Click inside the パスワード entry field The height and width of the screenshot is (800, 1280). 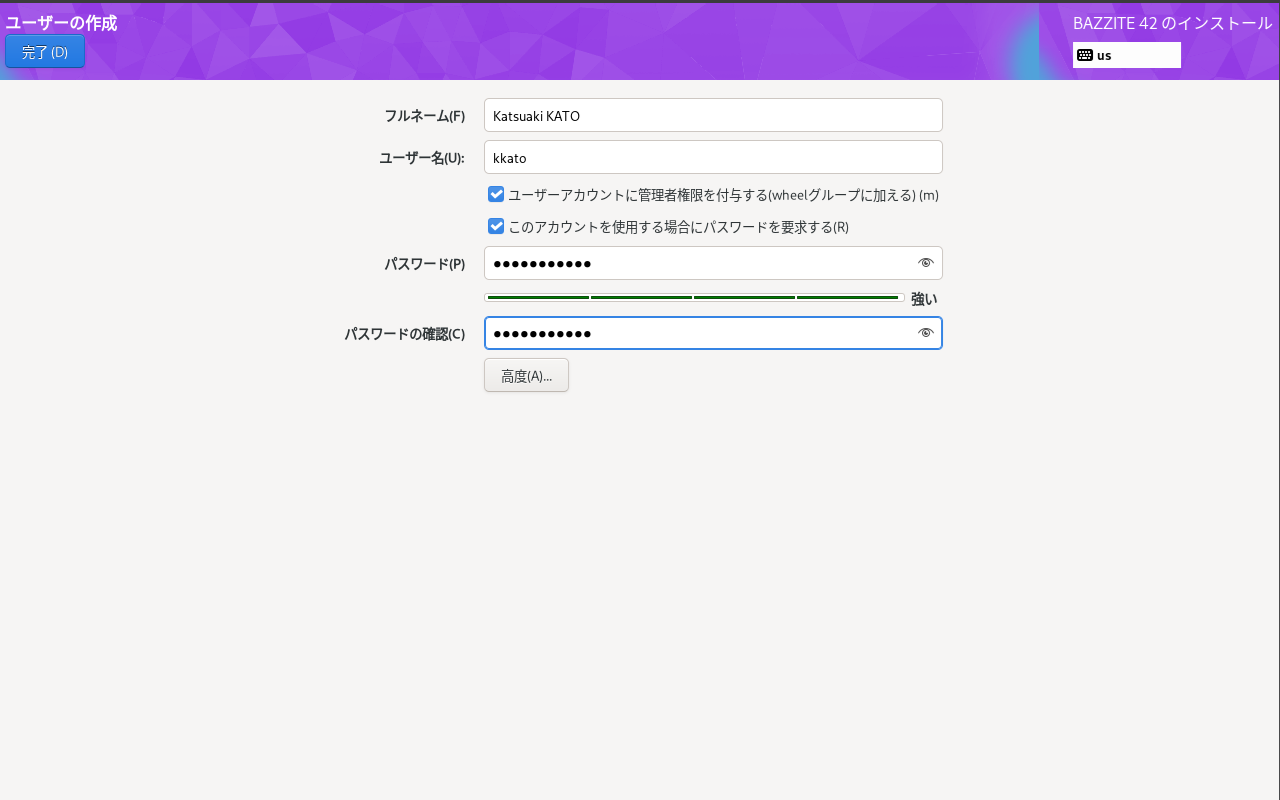(700, 262)
